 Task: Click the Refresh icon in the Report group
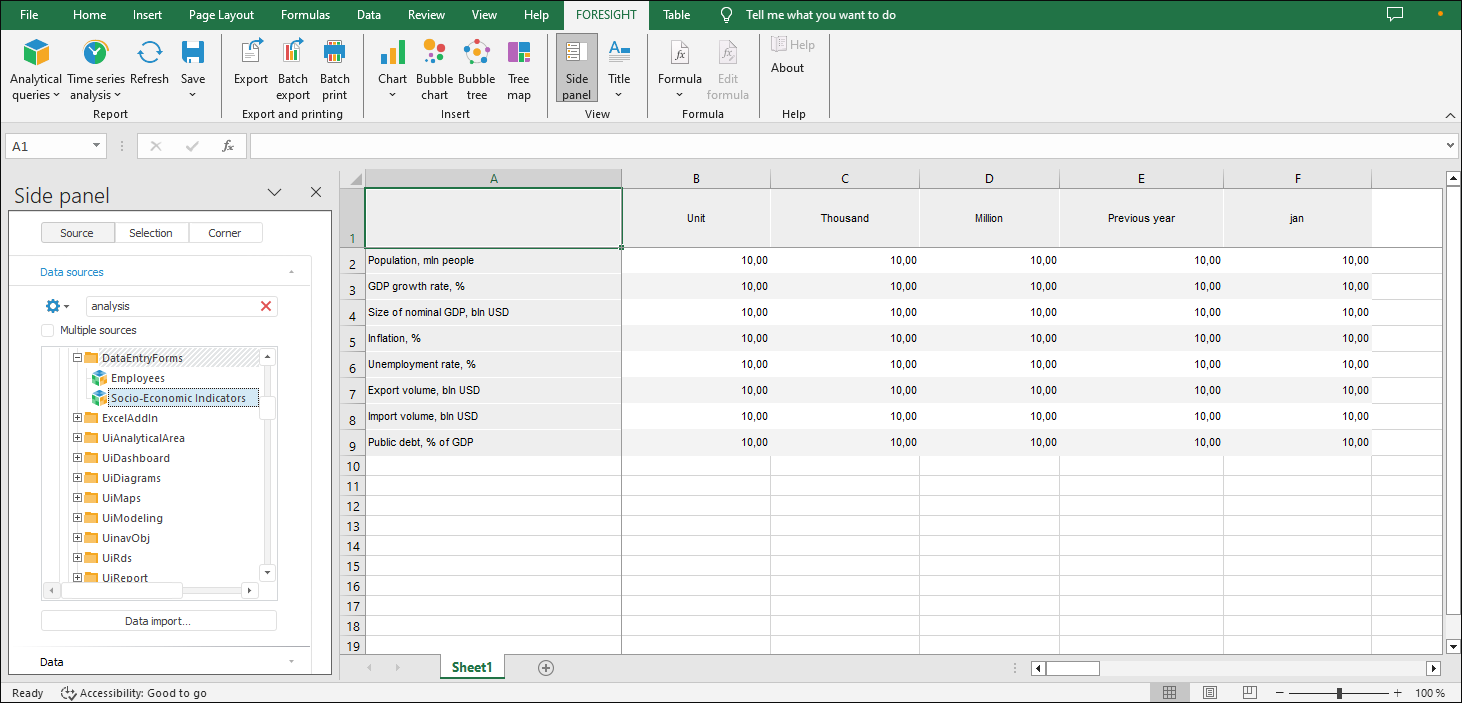point(149,62)
